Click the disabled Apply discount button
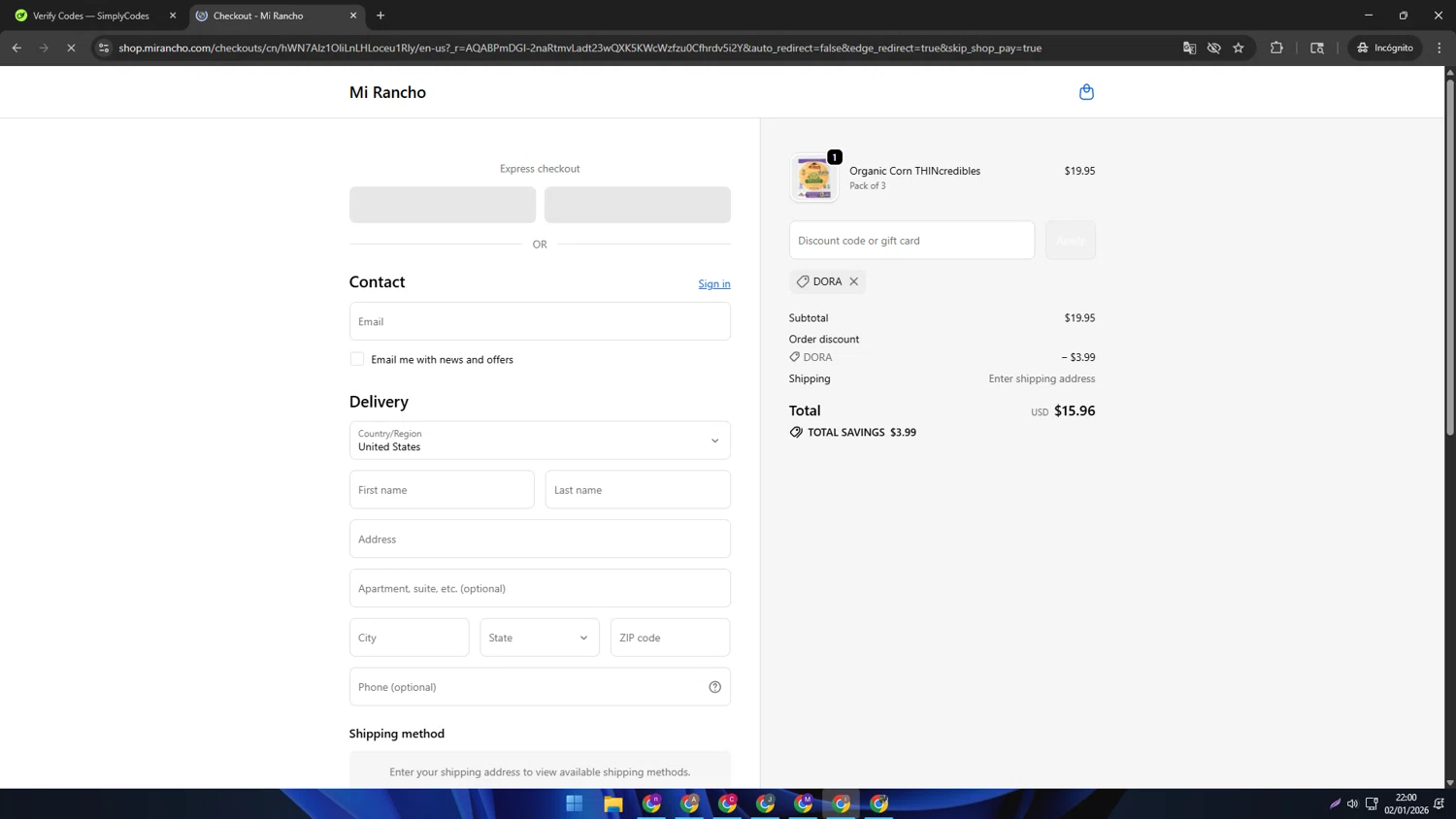The width and height of the screenshot is (1456, 819). pyautogui.click(x=1071, y=241)
